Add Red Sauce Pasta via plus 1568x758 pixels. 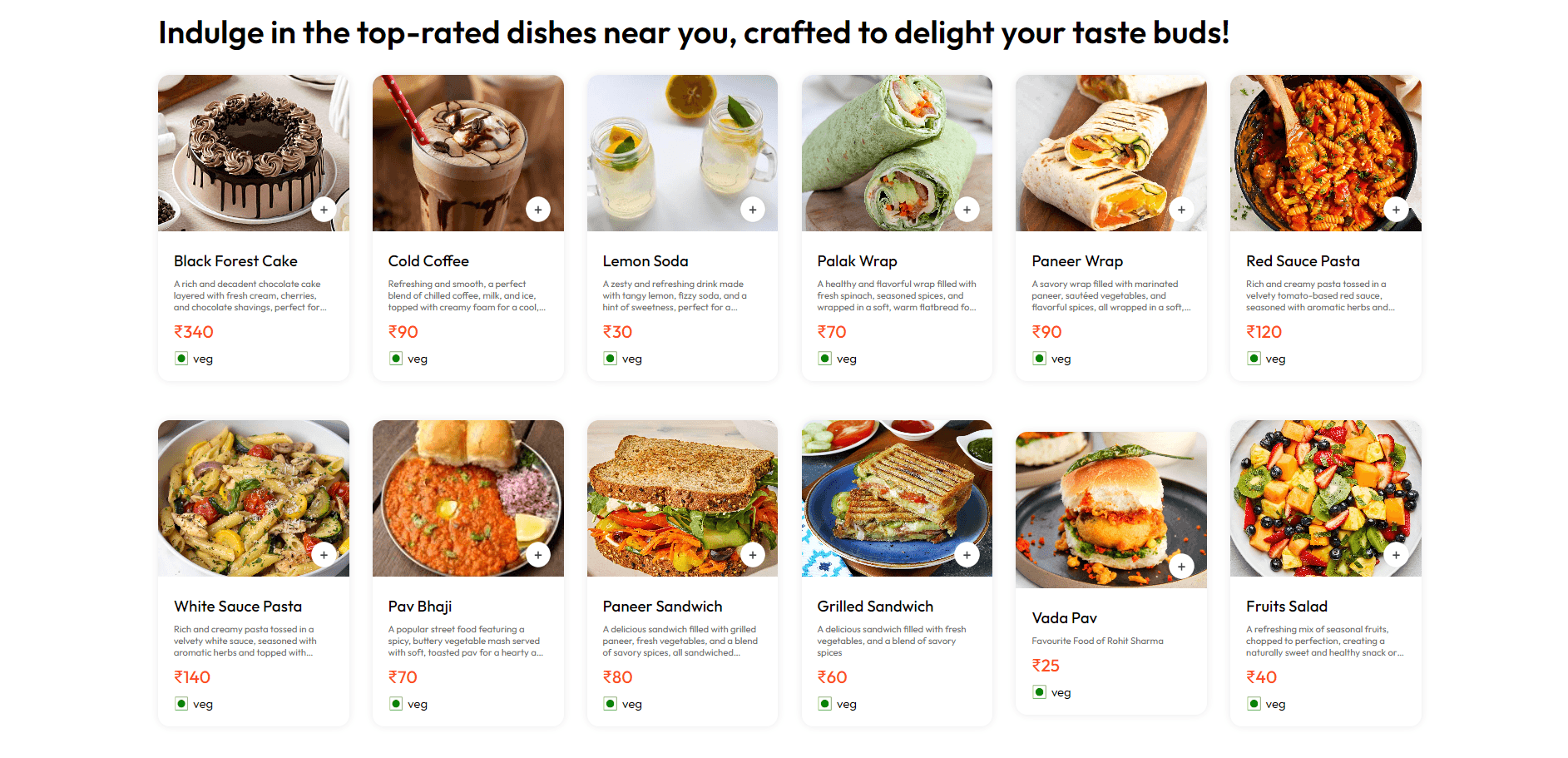click(x=1396, y=210)
